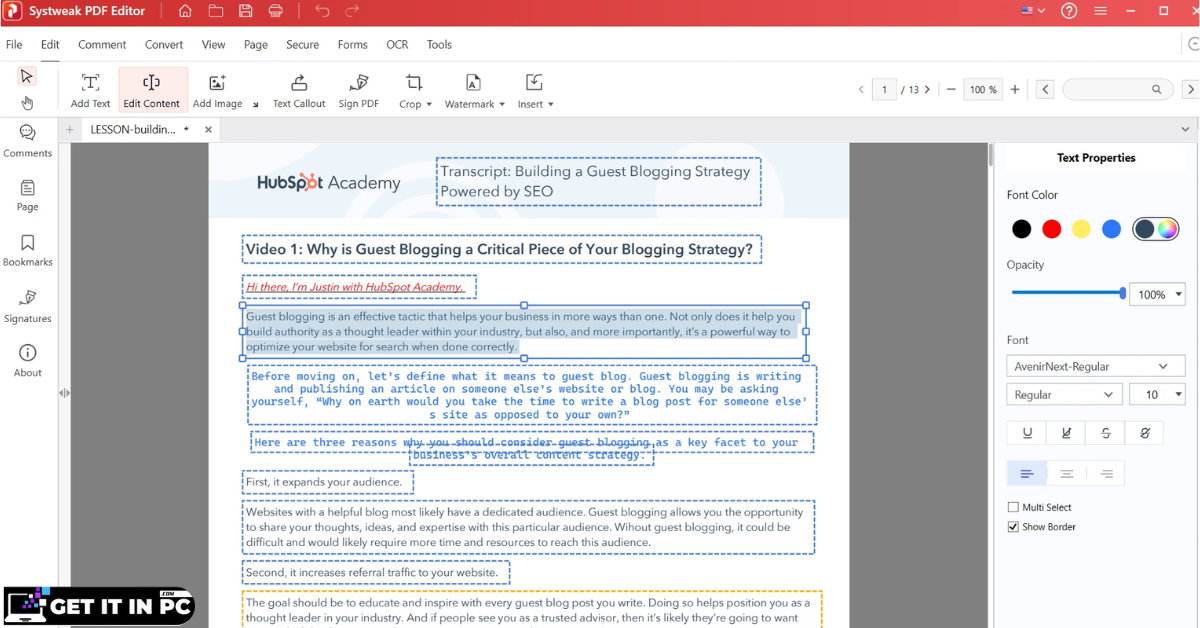Screen dimensions: 1200x628
Task: Toggle underline formatting
Action: tap(1027, 433)
